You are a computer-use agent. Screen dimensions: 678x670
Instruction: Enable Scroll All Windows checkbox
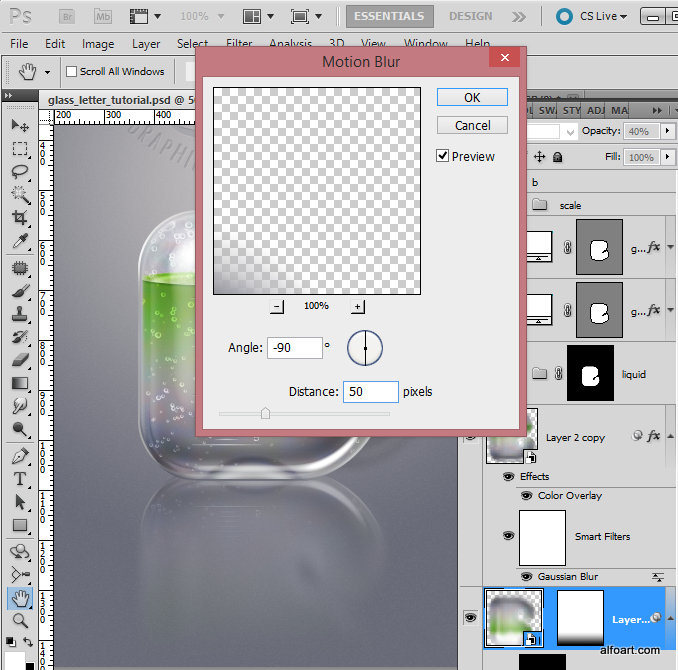pos(71,71)
